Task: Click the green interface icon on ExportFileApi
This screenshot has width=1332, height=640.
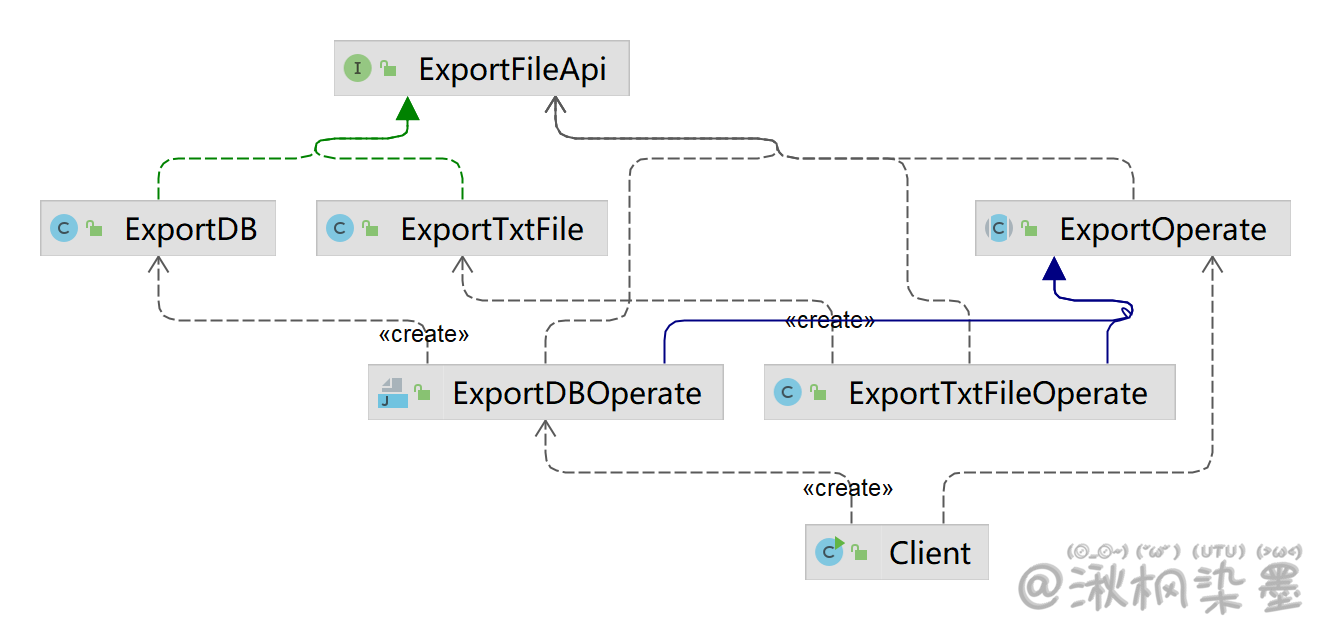Action: (x=357, y=69)
